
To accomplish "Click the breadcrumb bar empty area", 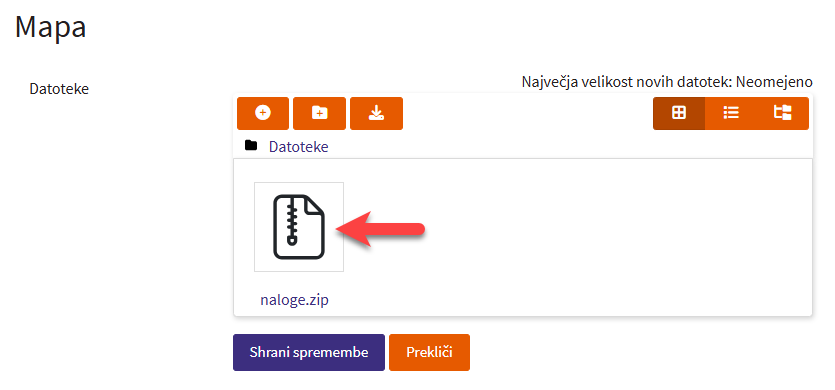I will 570,147.
